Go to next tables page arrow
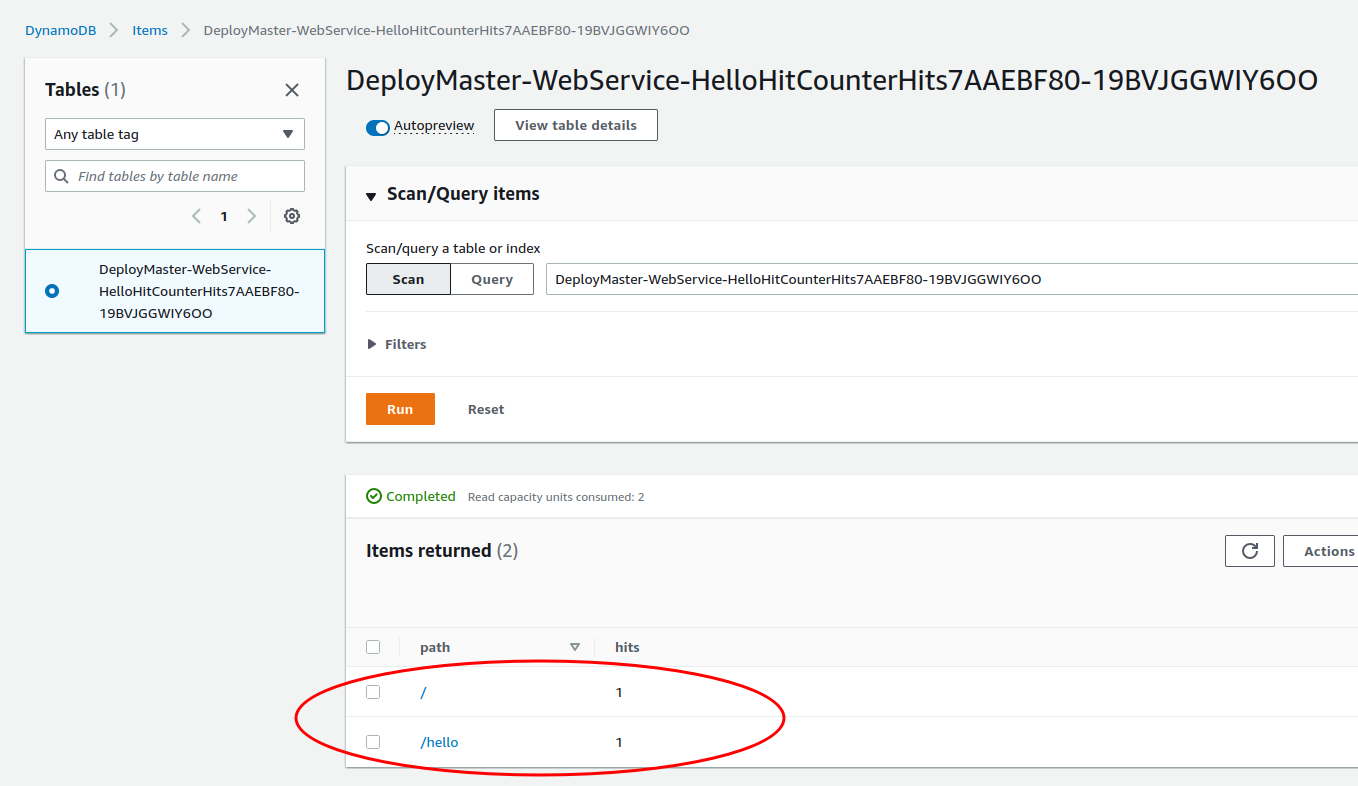The width and height of the screenshot is (1358, 786). [x=251, y=216]
